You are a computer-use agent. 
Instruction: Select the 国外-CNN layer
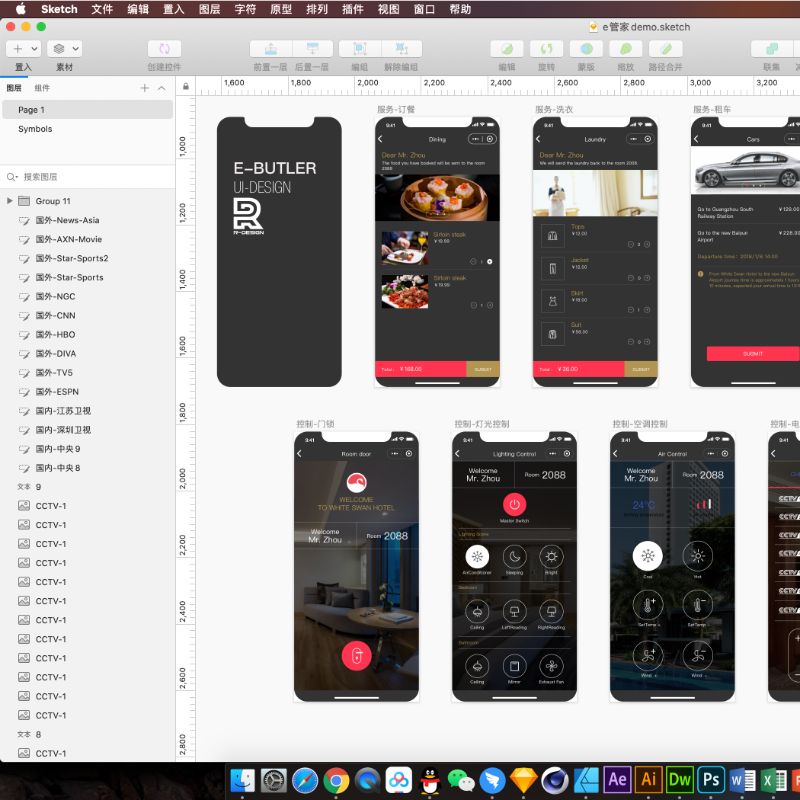[x=88, y=315]
